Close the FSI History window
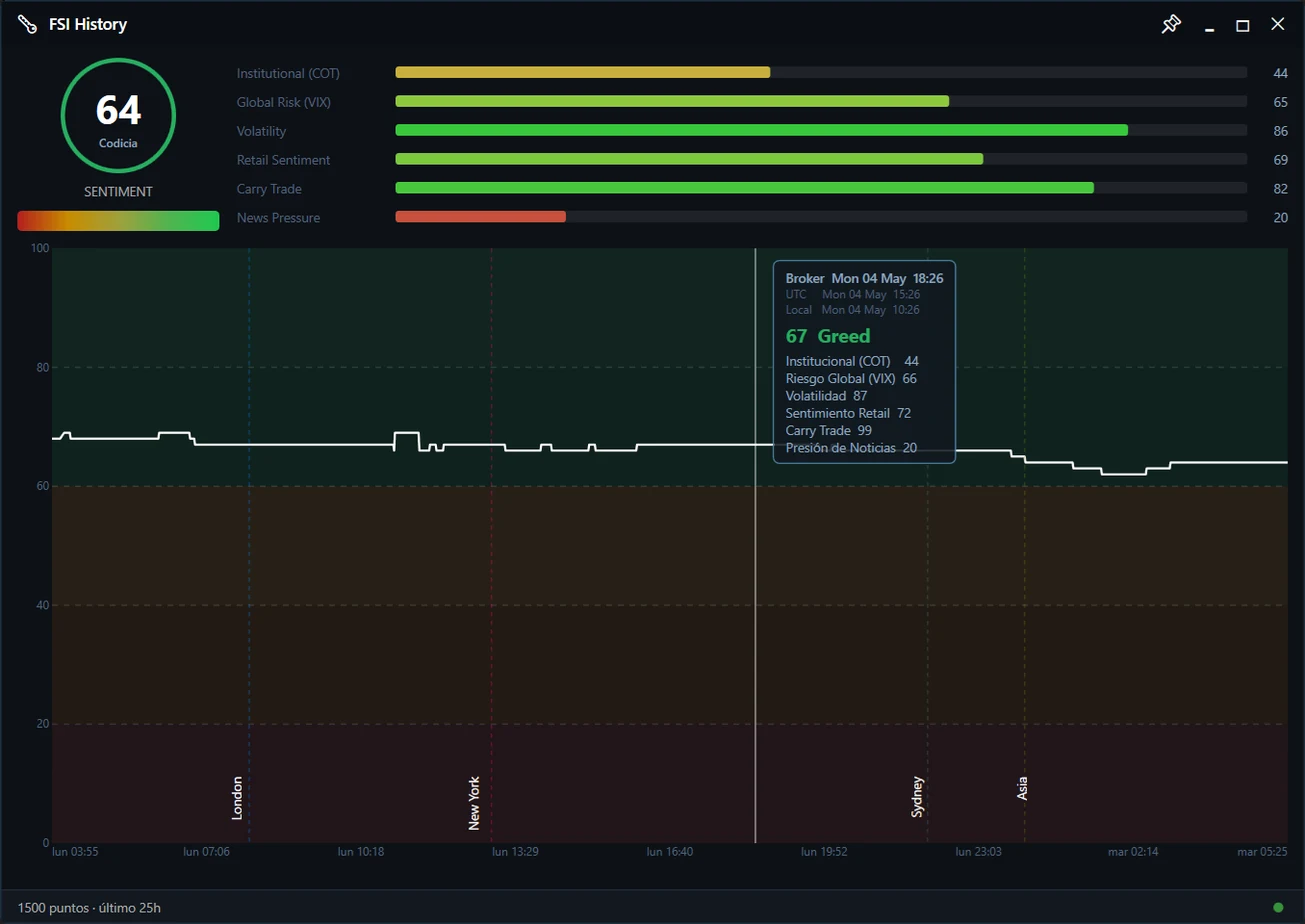 pos(1277,24)
